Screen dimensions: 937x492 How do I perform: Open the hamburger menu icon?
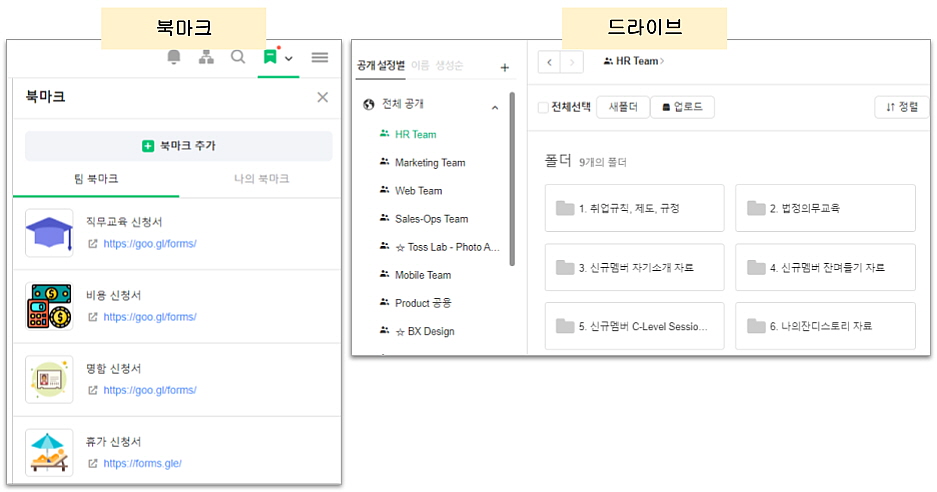[320, 58]
